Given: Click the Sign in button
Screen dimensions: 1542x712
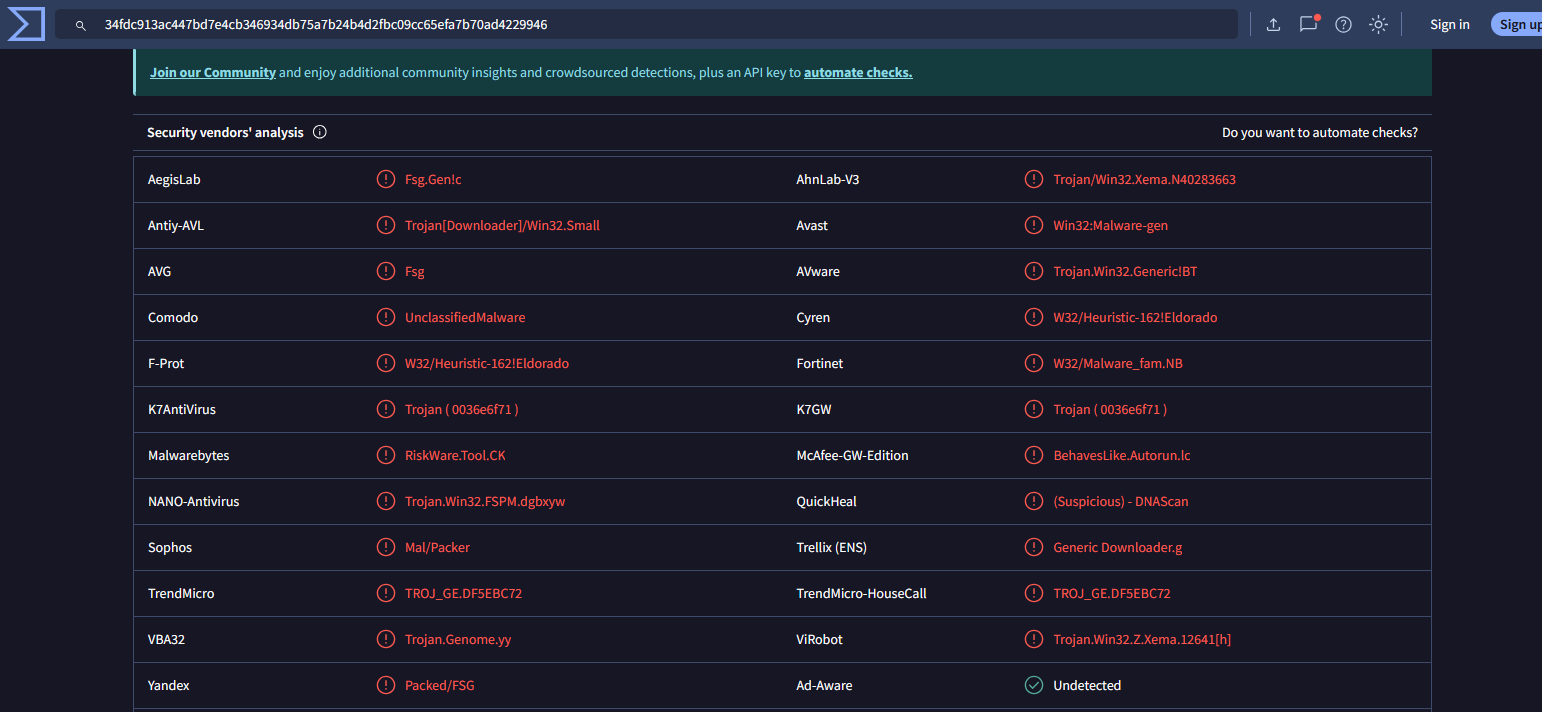Looking at the screenshot, I should pos(1450,24).
